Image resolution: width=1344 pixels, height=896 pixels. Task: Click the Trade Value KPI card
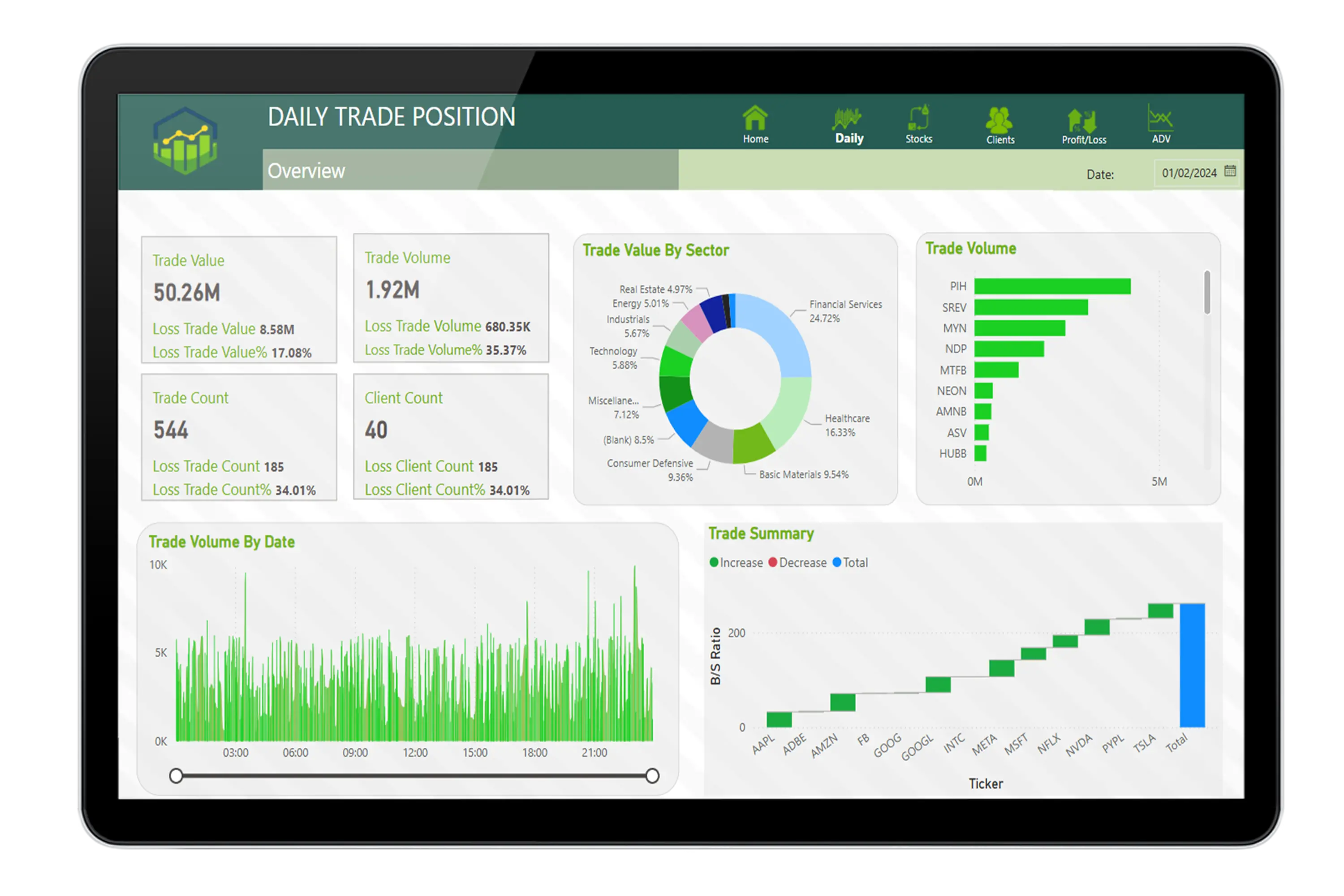pos(239,300)
